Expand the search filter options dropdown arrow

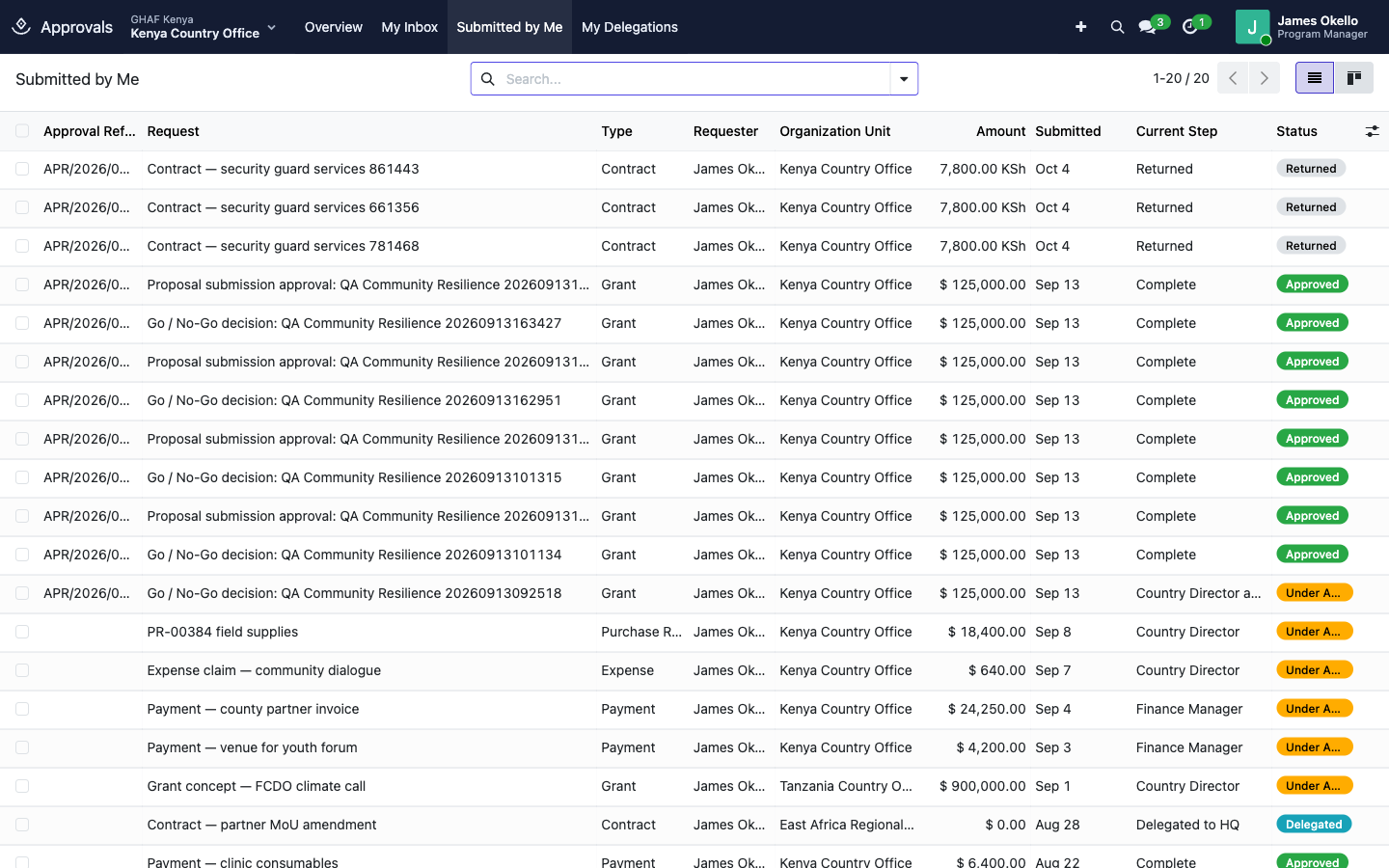point(904,79)
